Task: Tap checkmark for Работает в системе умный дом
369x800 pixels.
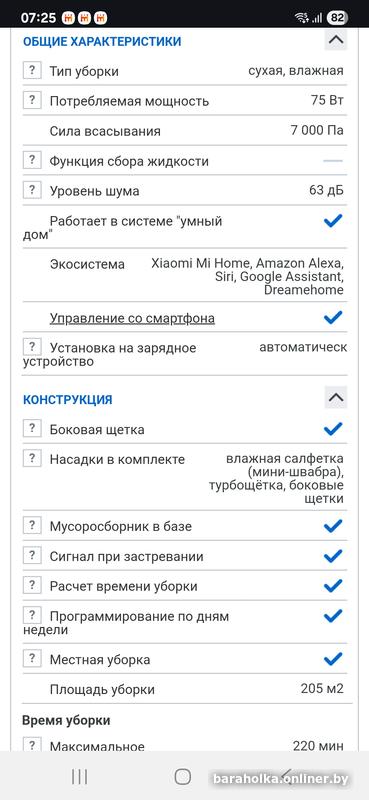Action: coord(333,221)
